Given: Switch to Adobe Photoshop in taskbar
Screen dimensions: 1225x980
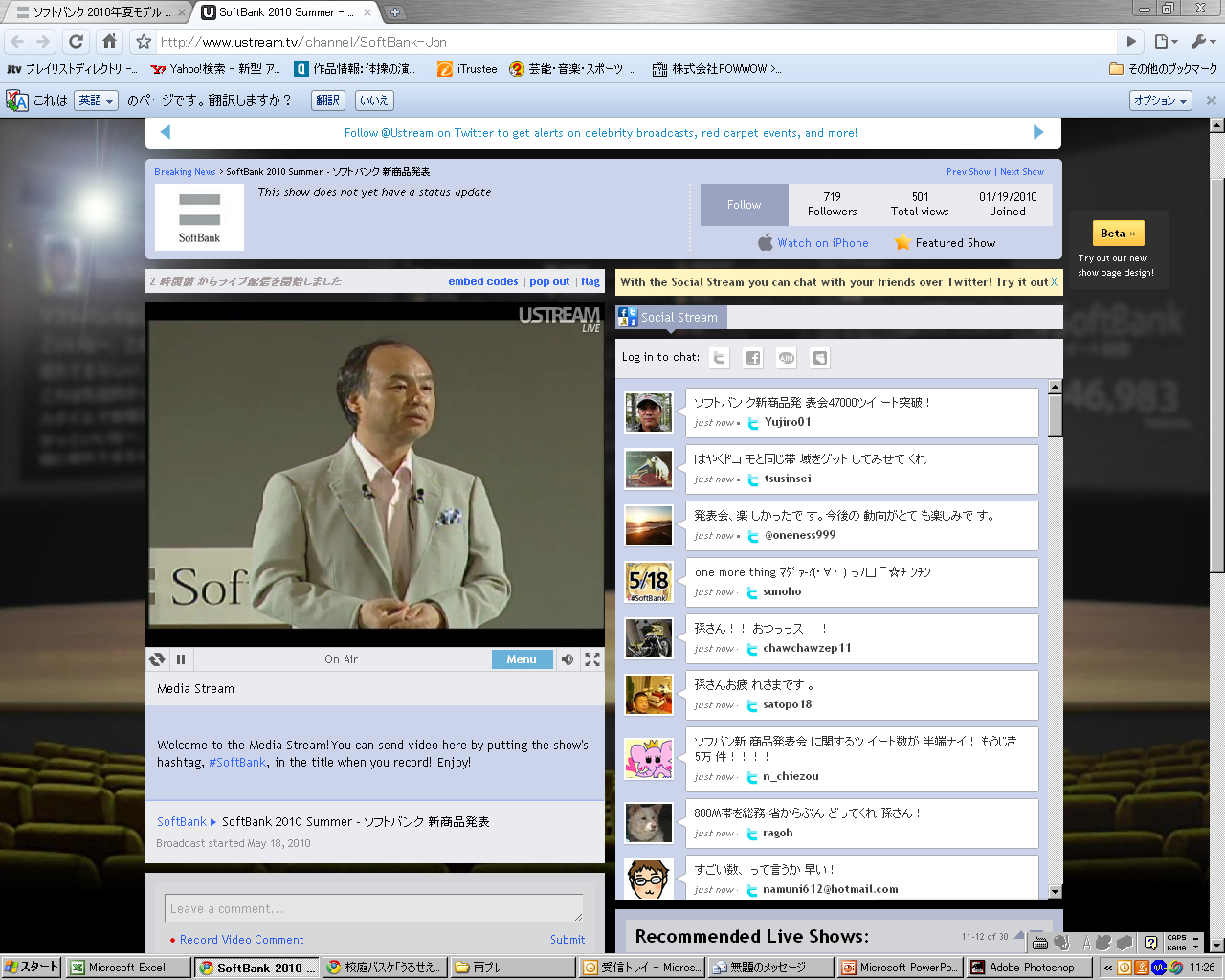Looking at the screenshot, I should point(1029,968).
